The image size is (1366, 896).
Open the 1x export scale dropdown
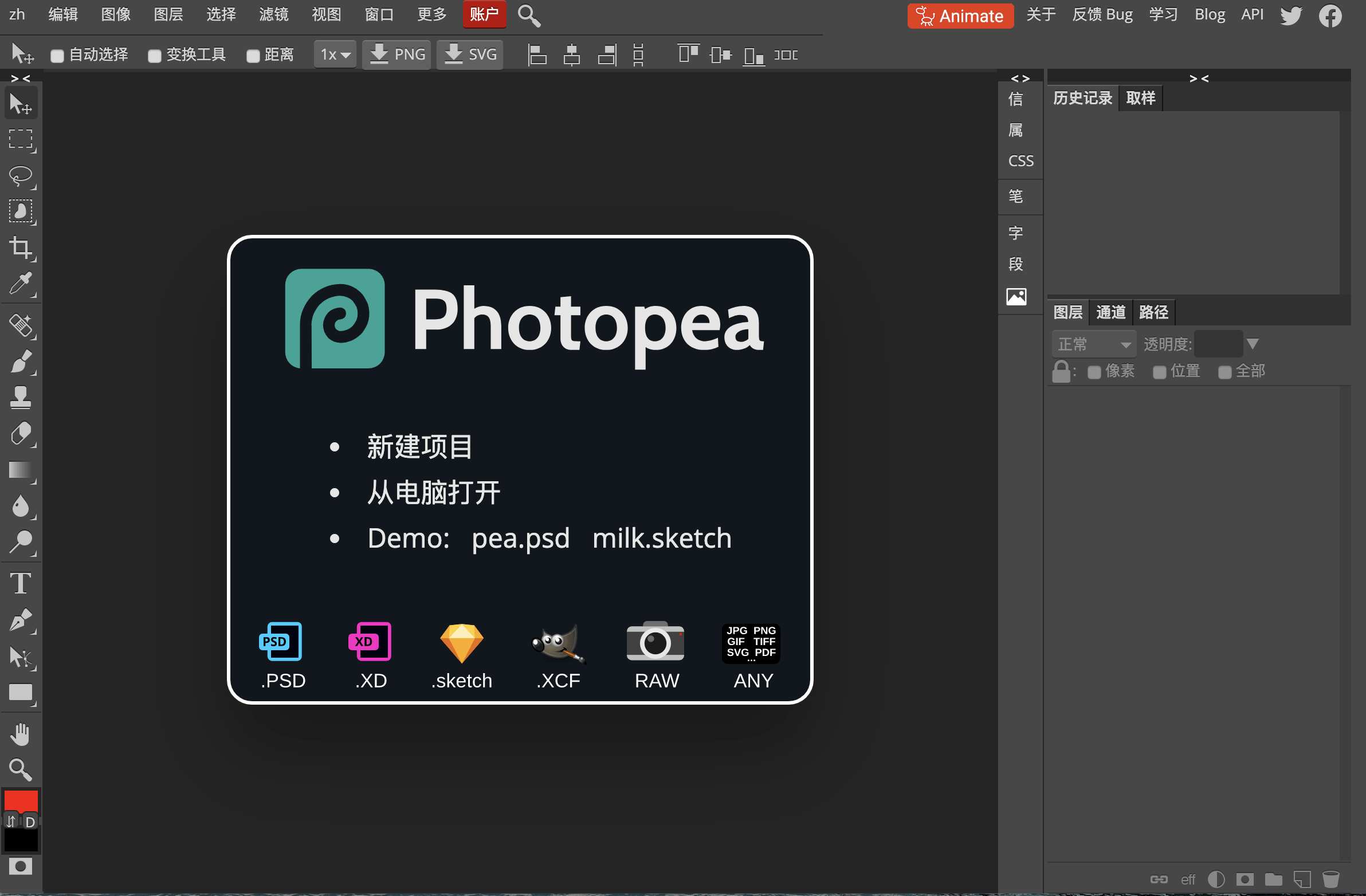pyautogui.click(x=335, y=54)
